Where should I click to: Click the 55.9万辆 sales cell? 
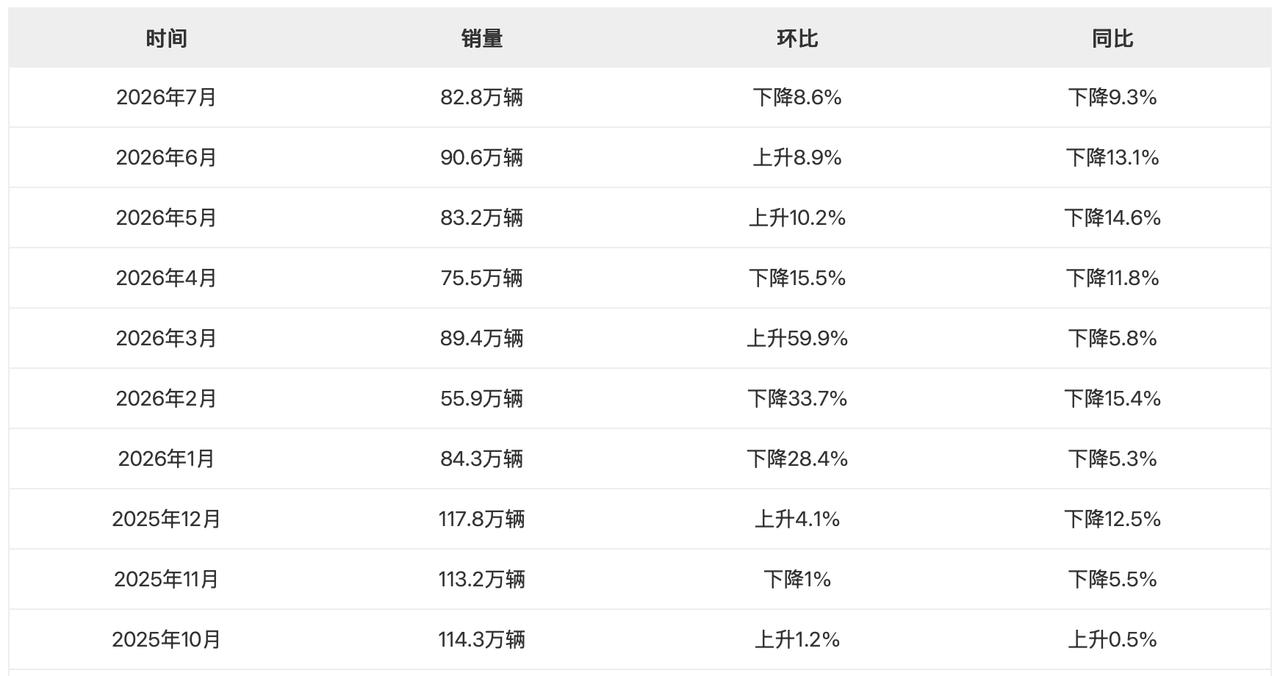pos(481,398)
